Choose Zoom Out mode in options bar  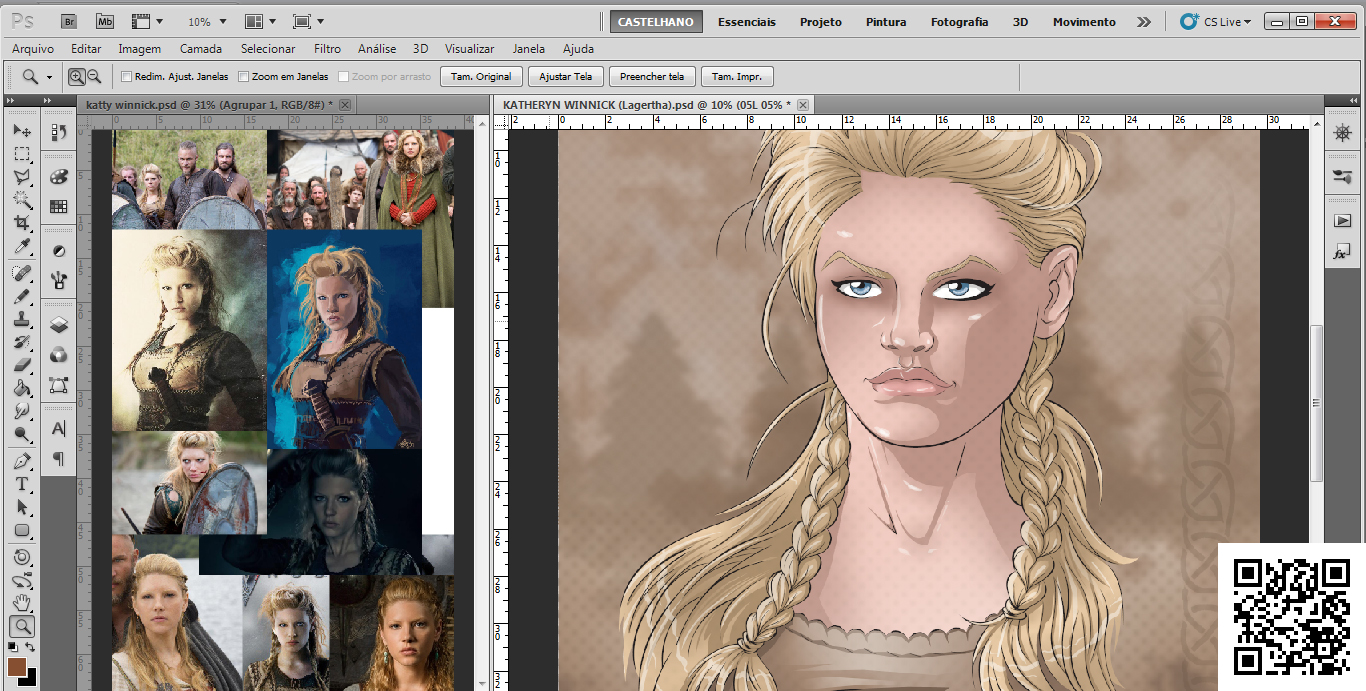[94, 76]
